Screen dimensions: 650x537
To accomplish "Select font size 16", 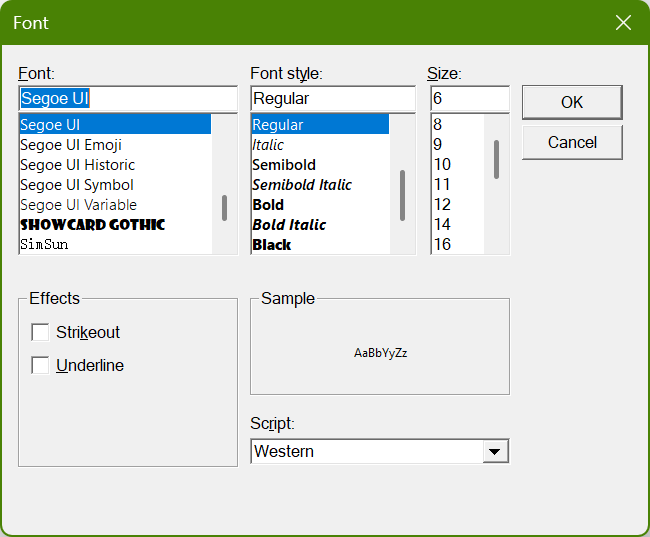I will click(458, 244).
